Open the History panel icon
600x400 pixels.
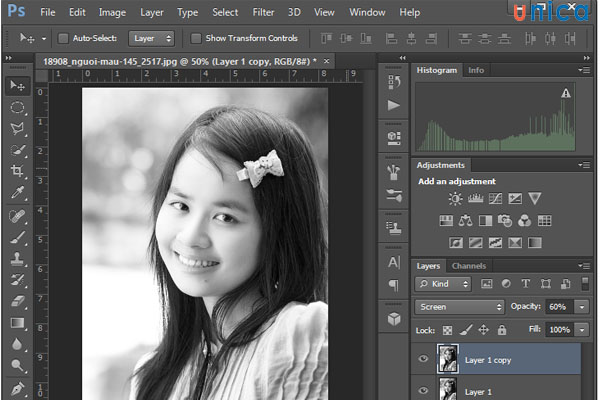tap(394, 82)
